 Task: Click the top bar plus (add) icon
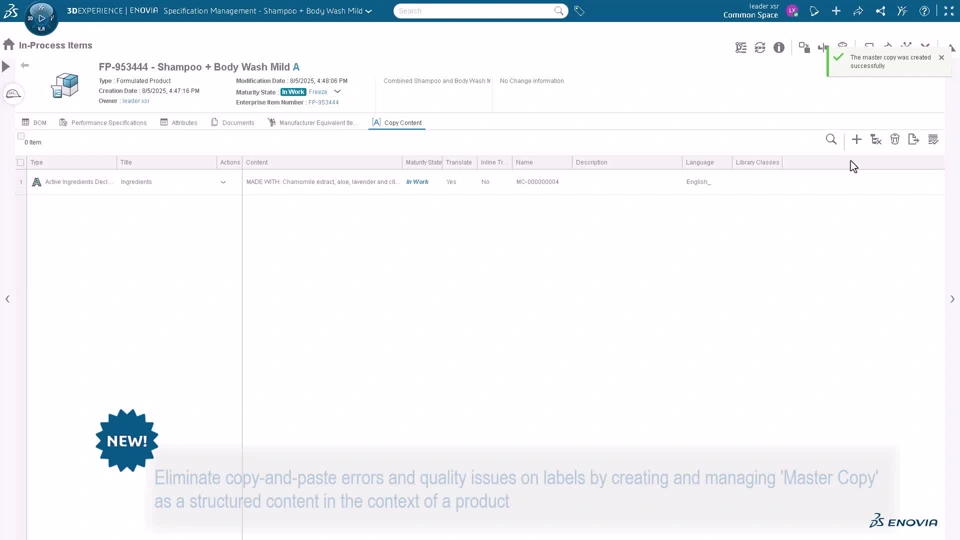(836, 11)
